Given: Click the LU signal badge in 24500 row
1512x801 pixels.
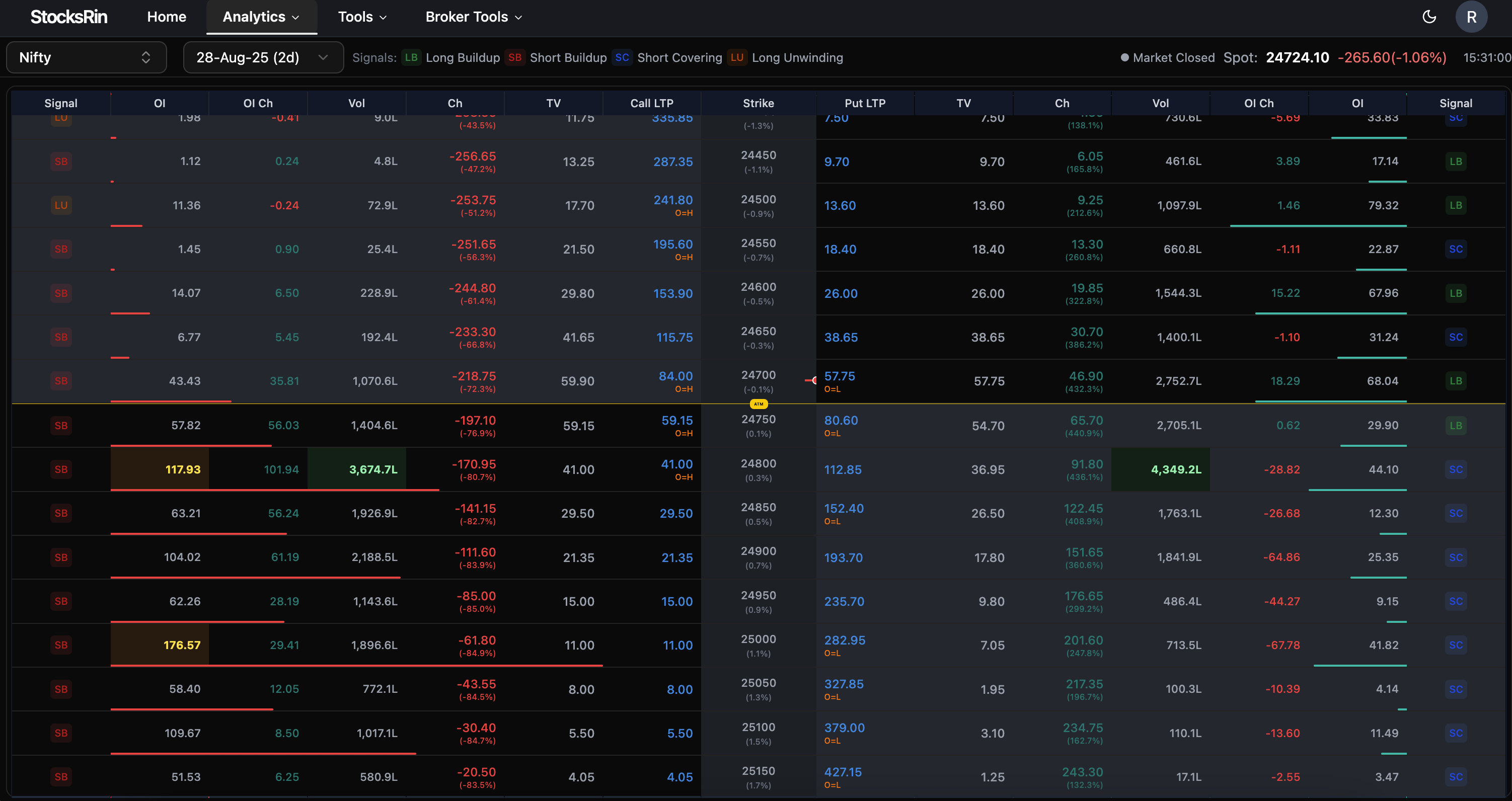Looking at the screenshot, I should click(x=61, y=205).
